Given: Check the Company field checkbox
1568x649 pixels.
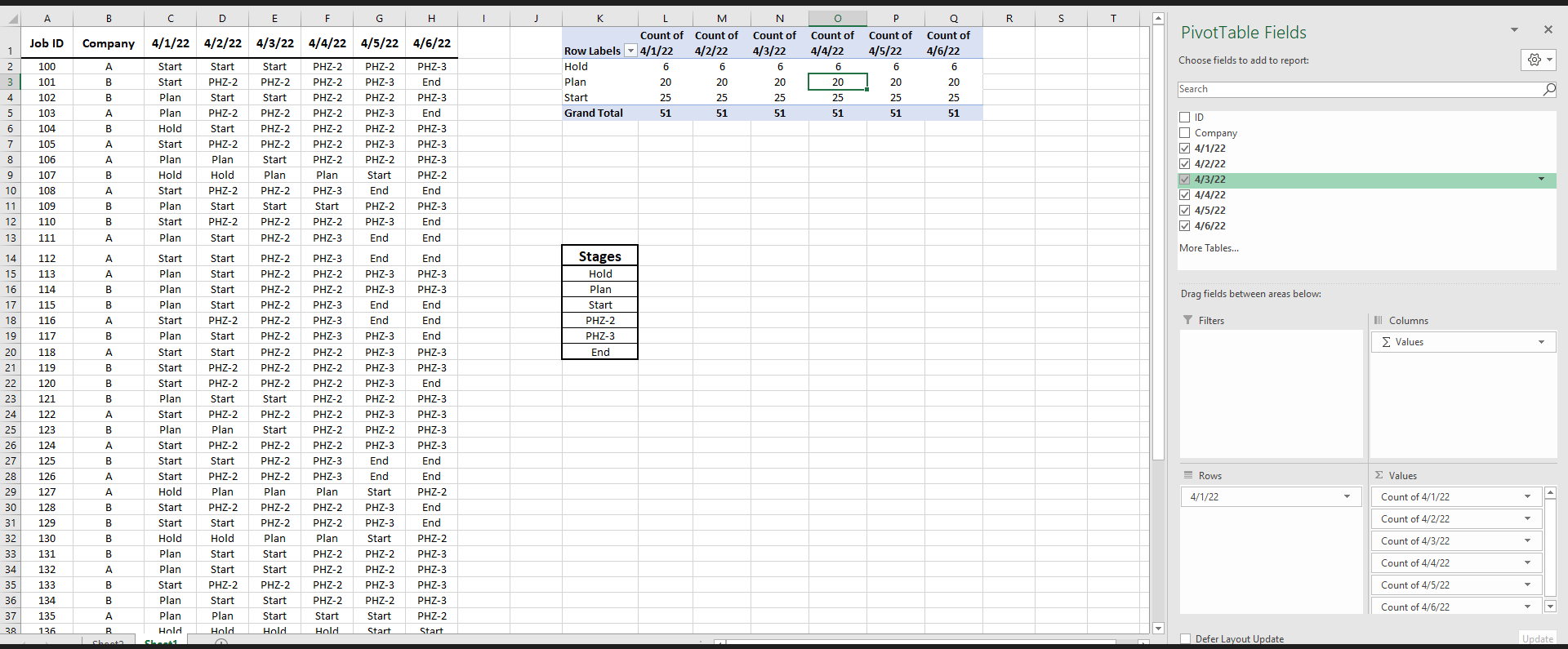Looking at the screenshot, I should coord(1184,133).
